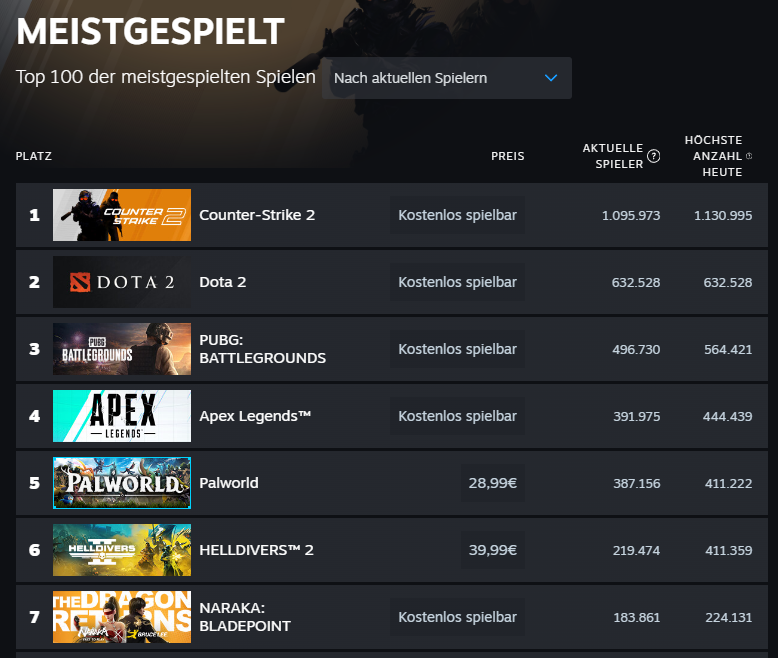The image size is (778, 658).
Task: Click PUBG current players 496.730
Action: (x=636, y=349)
